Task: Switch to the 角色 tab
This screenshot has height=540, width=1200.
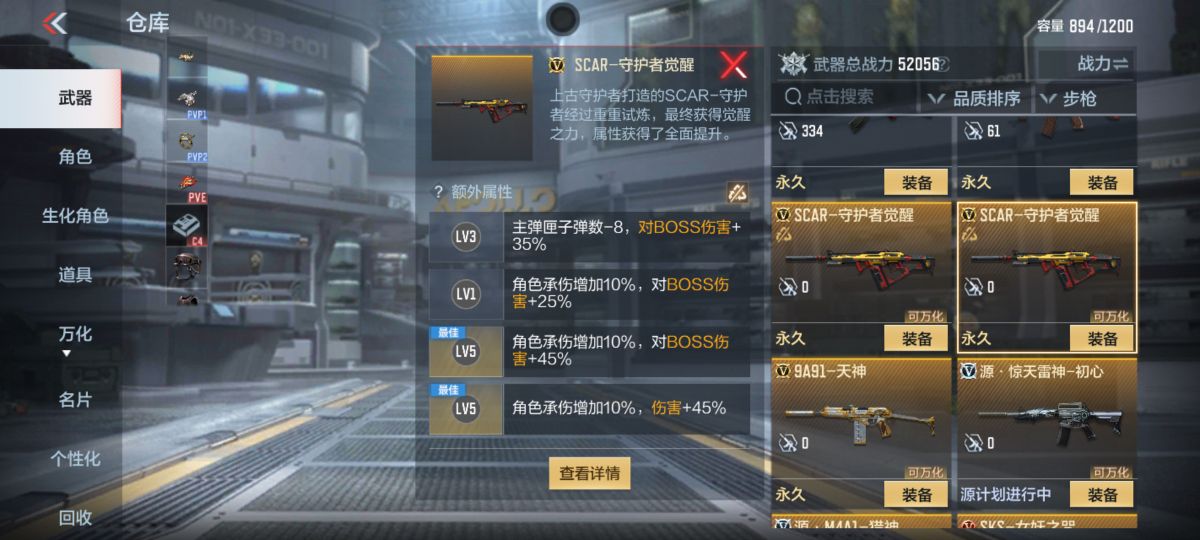Action: (75, 156)
